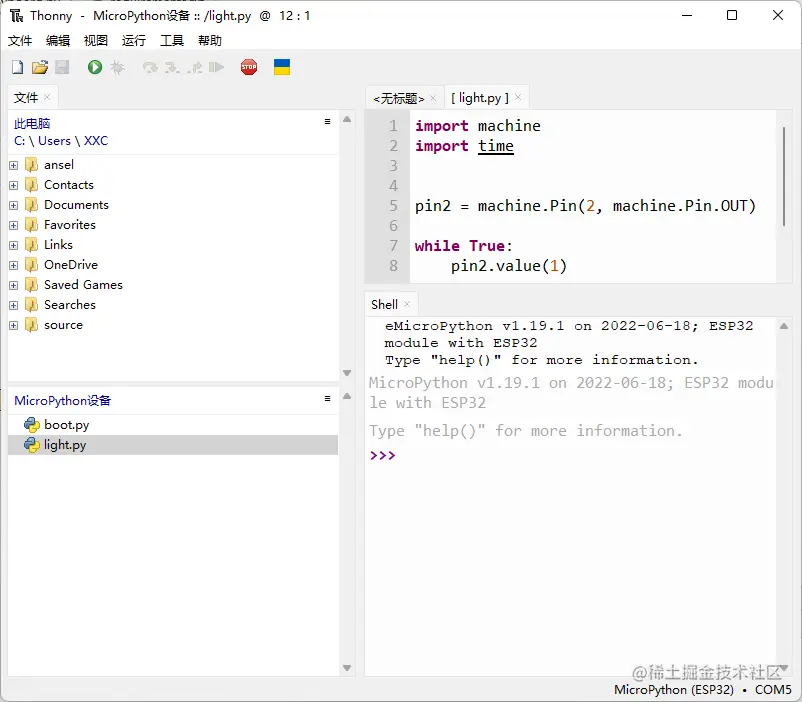Close the light.py editor tab

(x=518, y=97)
